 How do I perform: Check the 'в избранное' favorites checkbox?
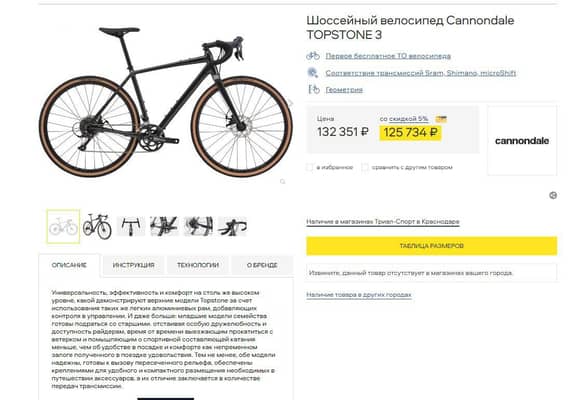310,167
